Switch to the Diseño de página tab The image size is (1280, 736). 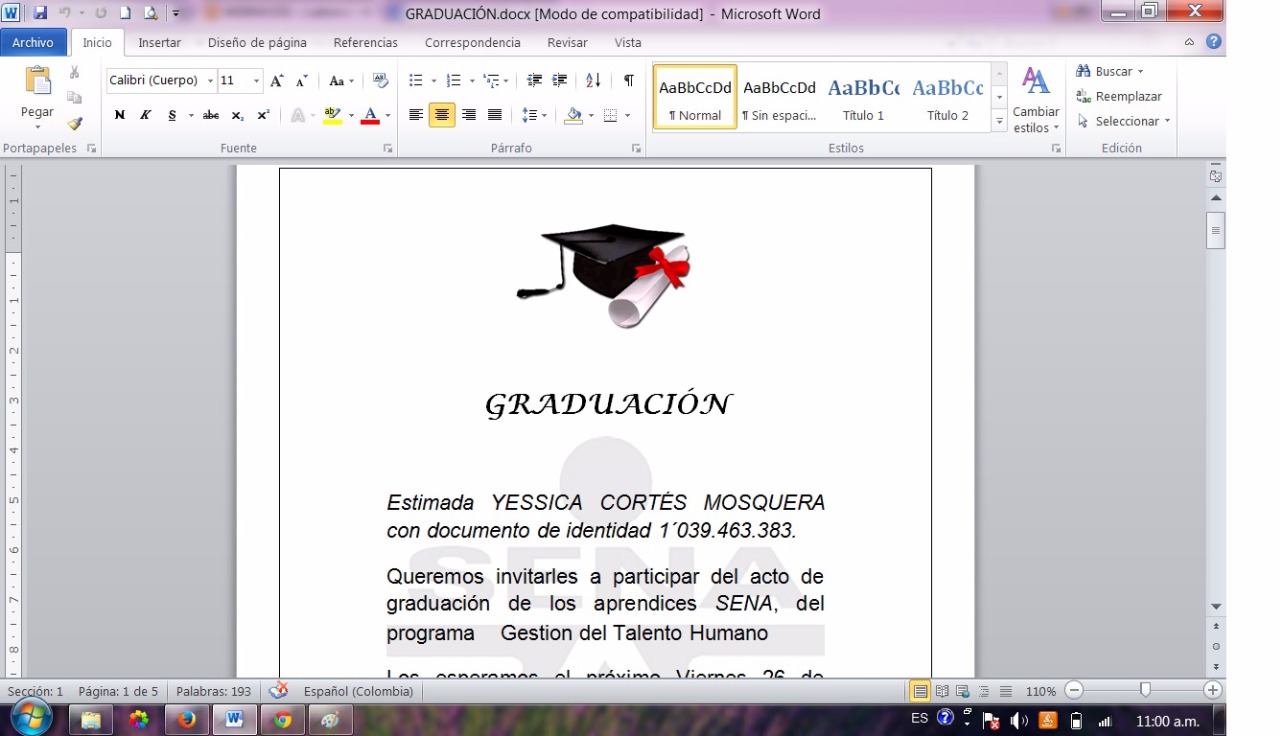[257, 43]
